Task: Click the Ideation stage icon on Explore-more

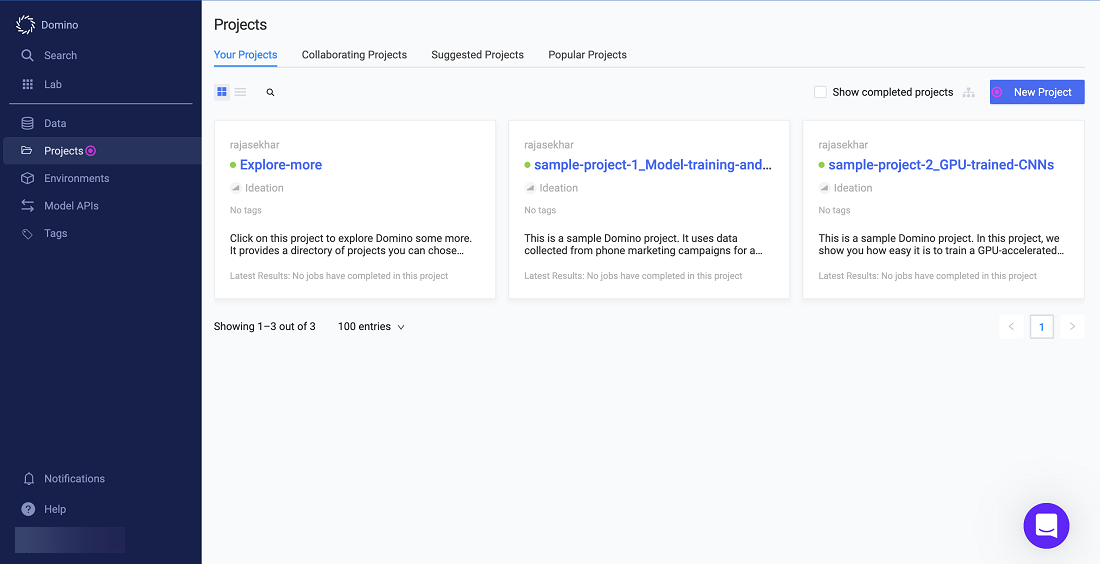Action: 236,188
